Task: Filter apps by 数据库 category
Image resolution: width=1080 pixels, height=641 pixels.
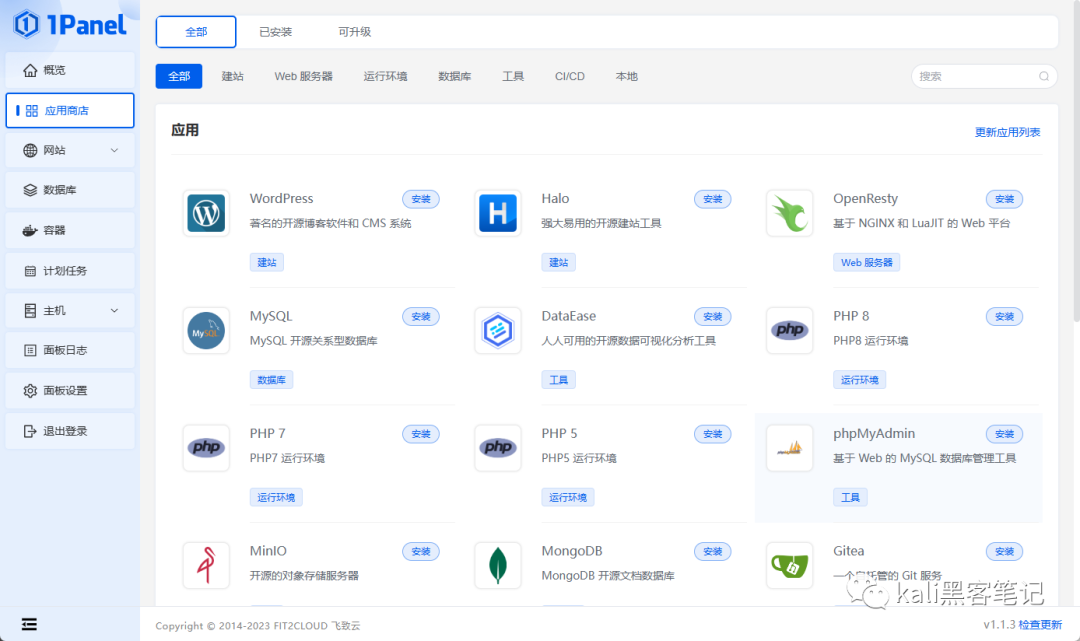Action: point(455,76)
